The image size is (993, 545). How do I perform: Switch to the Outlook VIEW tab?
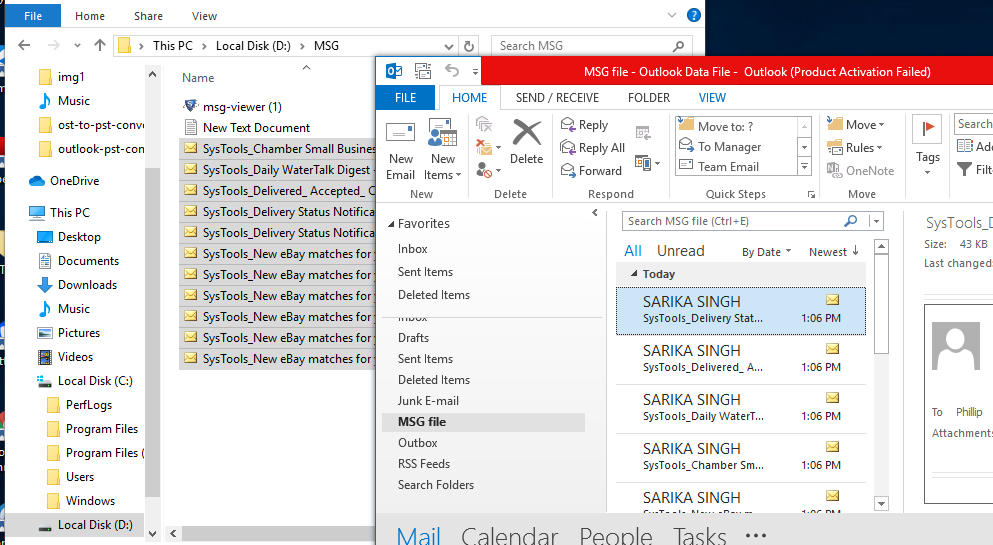point(712,97)
